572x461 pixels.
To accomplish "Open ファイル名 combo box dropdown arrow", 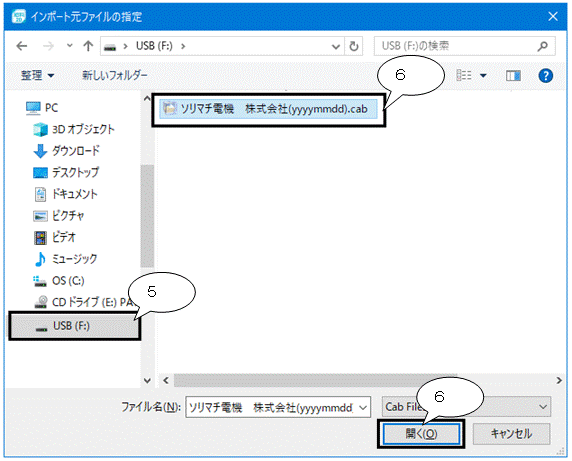I will (363, 407).
